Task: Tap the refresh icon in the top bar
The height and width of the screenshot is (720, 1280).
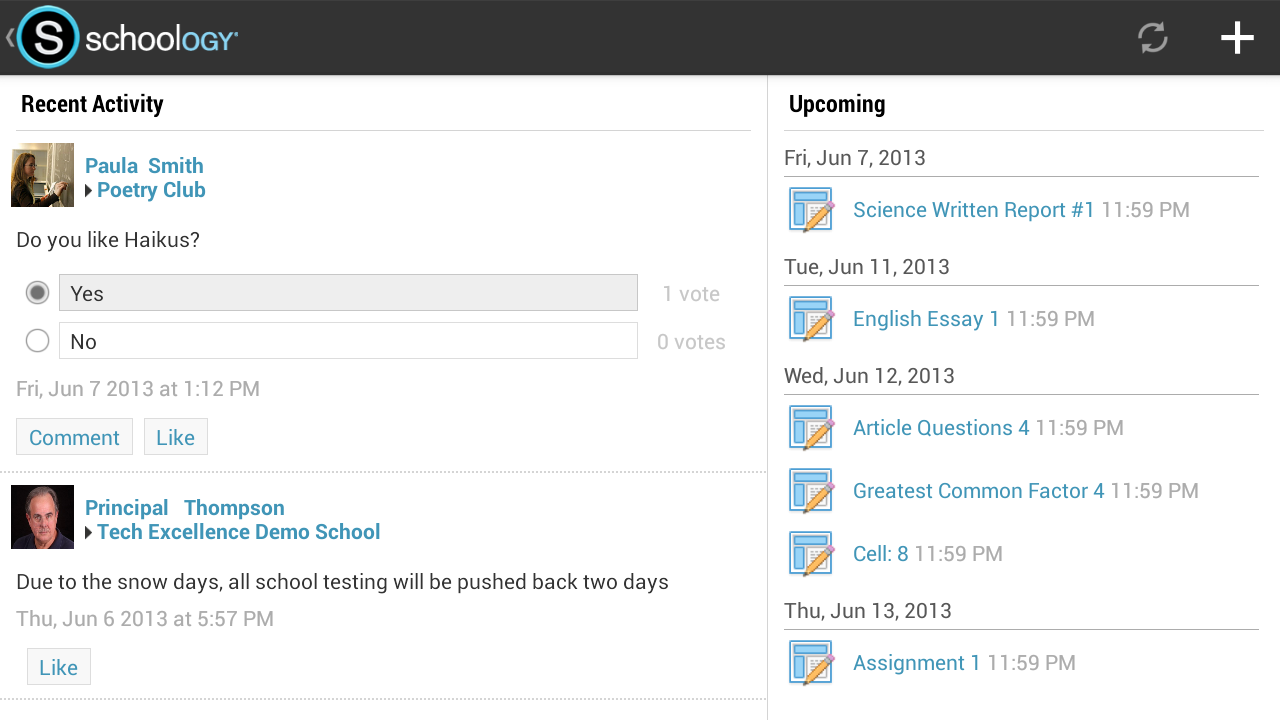Action: [1152, 37]
